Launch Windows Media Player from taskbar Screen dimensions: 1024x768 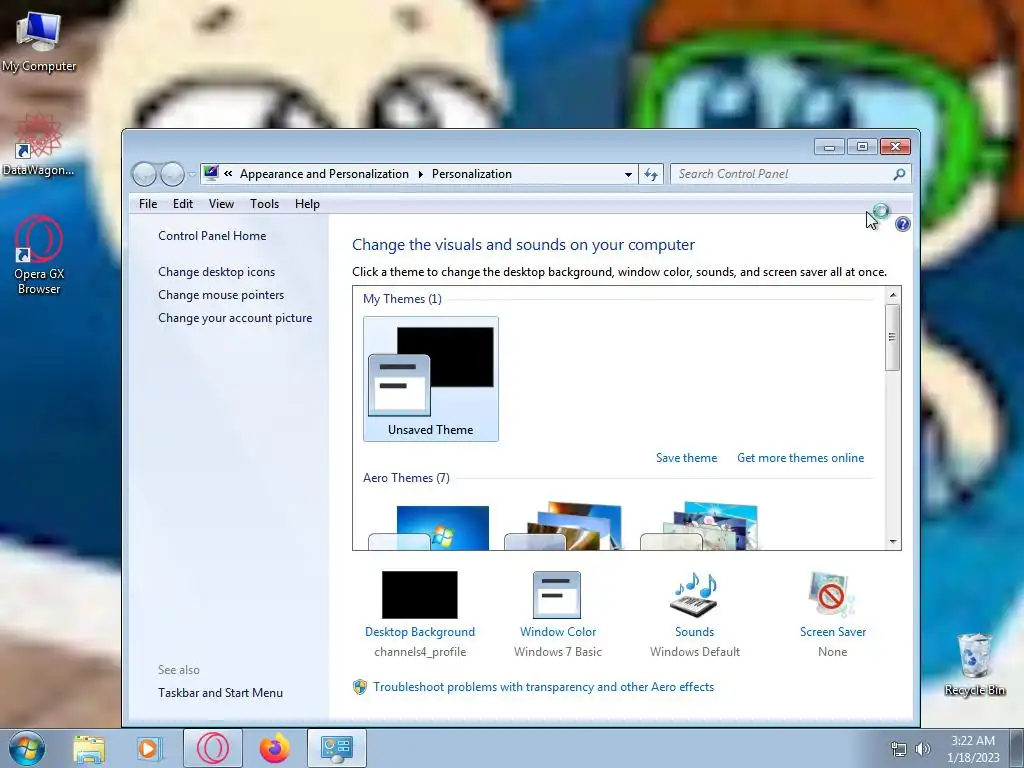point(149,748)
